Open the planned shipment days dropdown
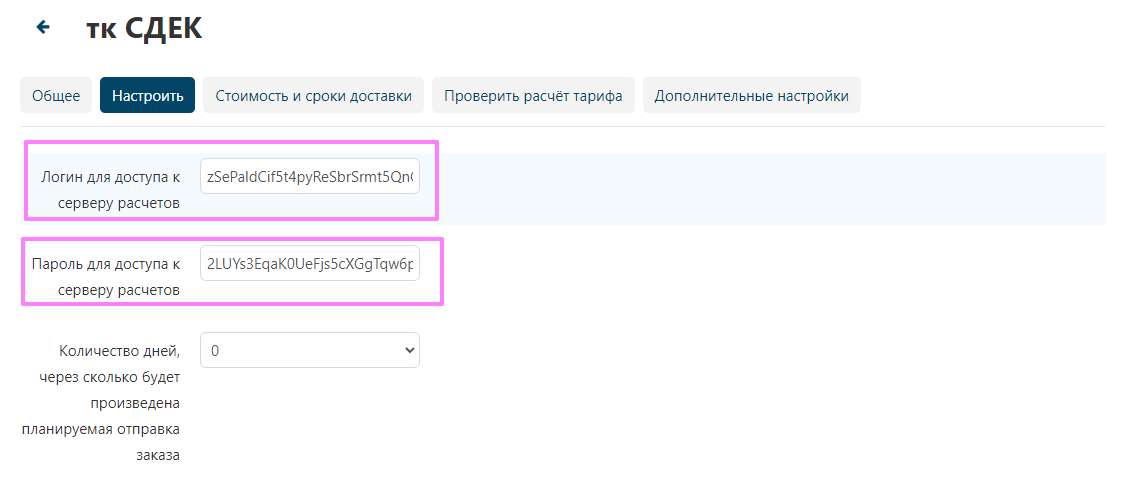The width and height of the screenshot is (1122, 478). pyautogui.click(x=310, y=350)
